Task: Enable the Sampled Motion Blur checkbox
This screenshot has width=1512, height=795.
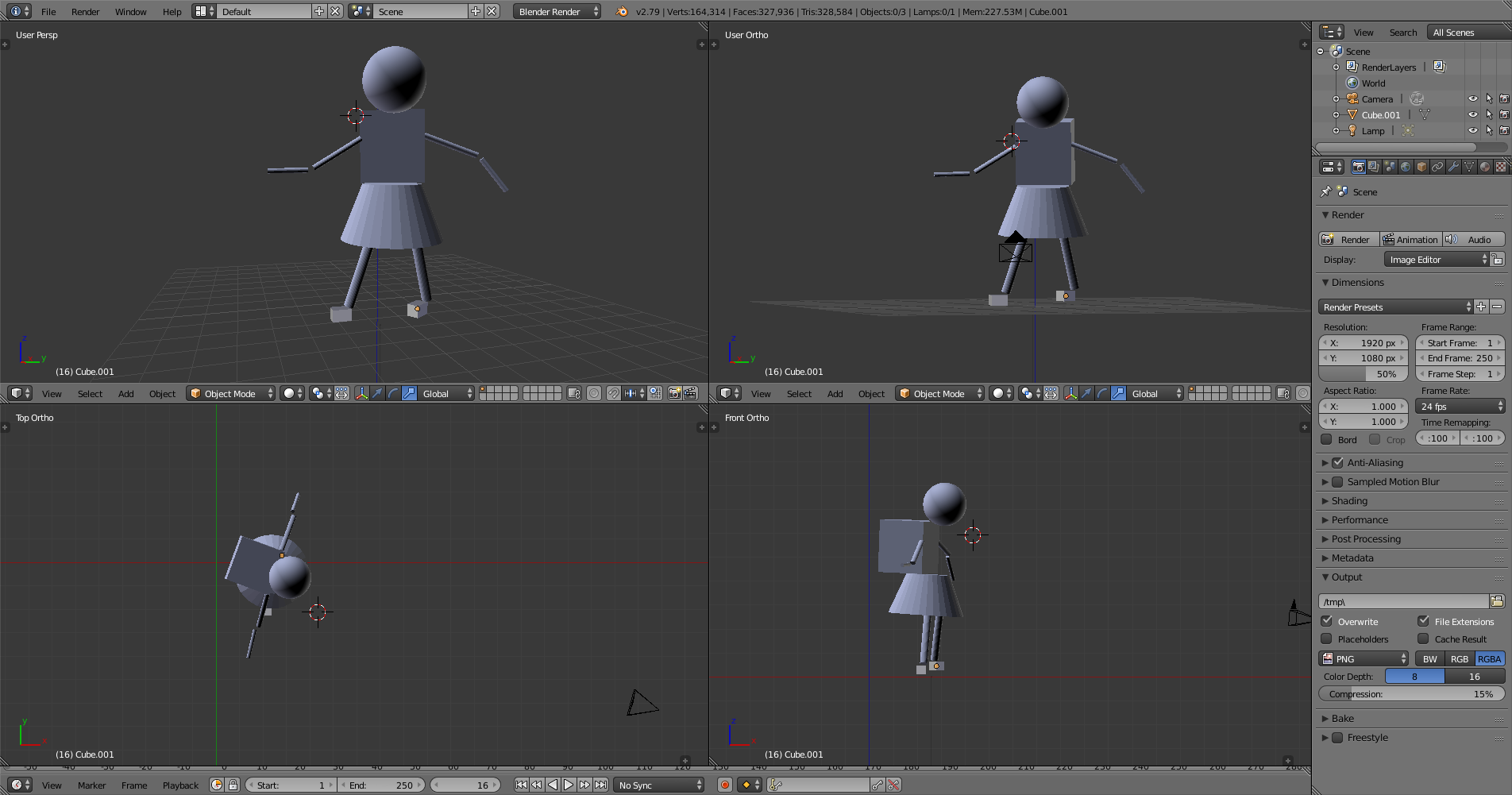Action: (1339, 481)
